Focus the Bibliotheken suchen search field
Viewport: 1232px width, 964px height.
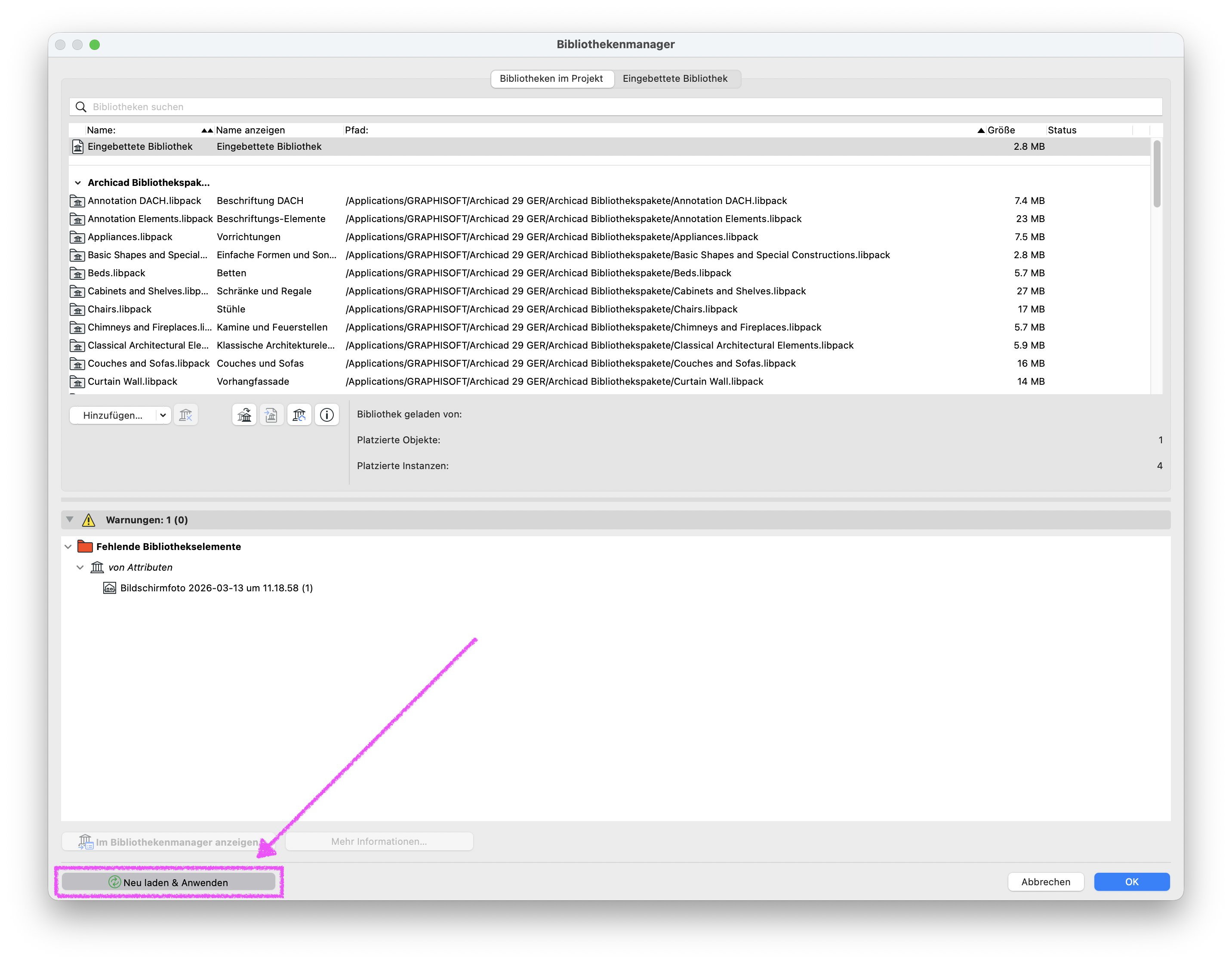616,107
